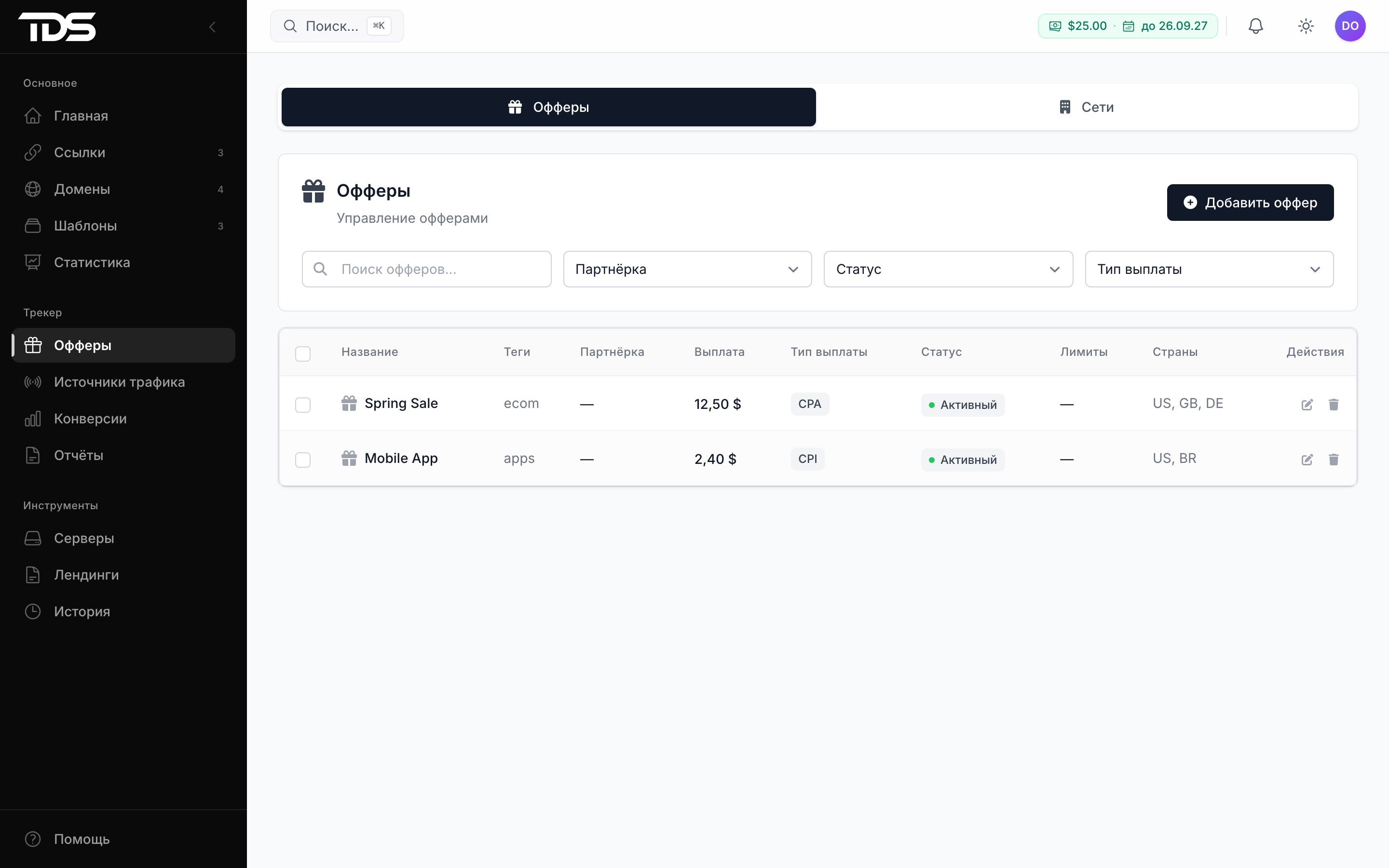
Task: Open Ссылки in the sidebar
Action: tap(123, 153)
